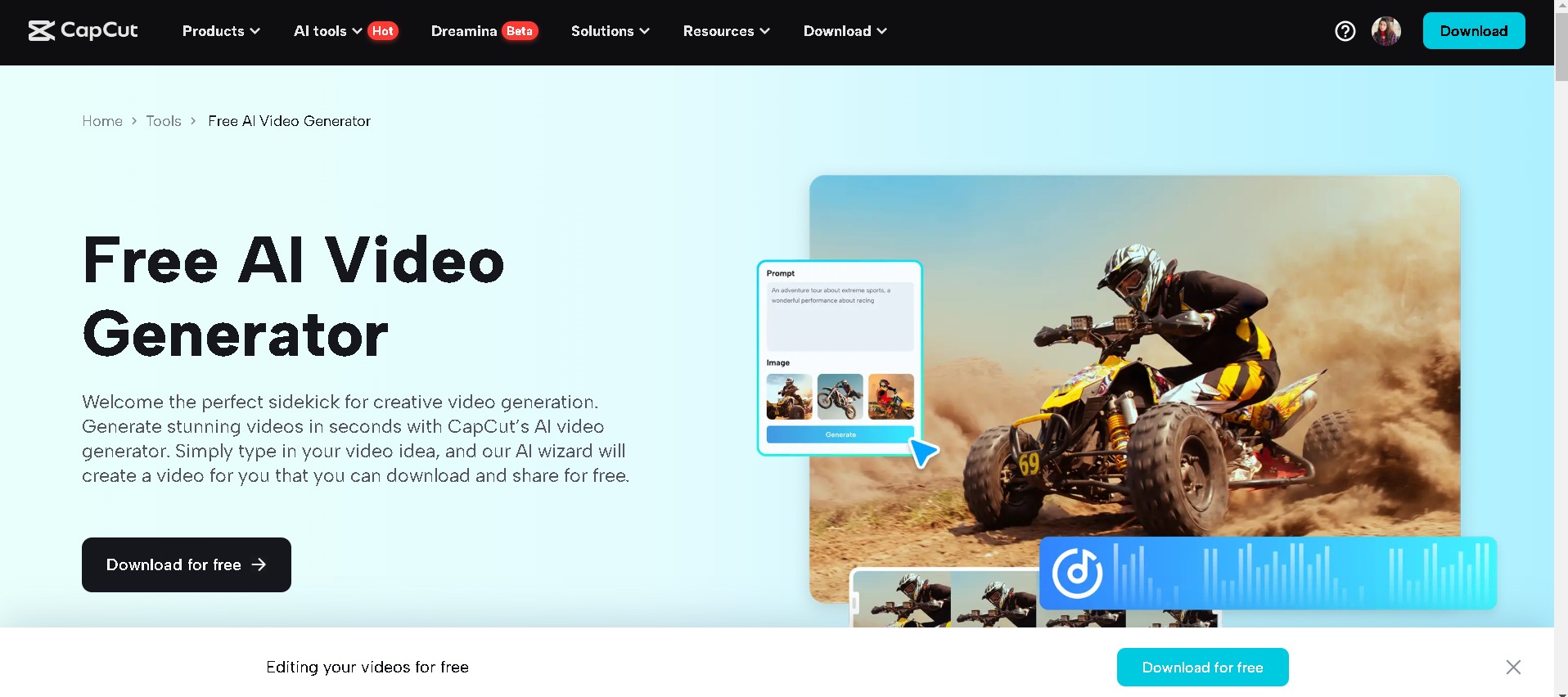The height and width of the screenshot is (697, 1568).
Task: Open the Resources menu
Action: point(726,31)
